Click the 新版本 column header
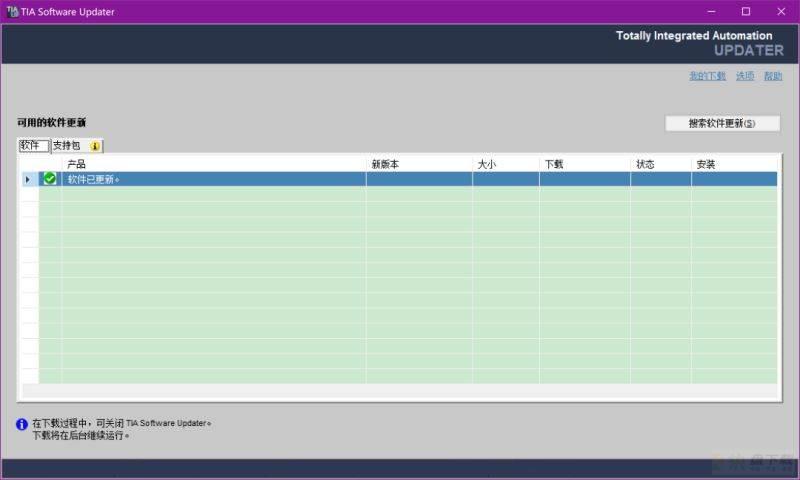 419,164
